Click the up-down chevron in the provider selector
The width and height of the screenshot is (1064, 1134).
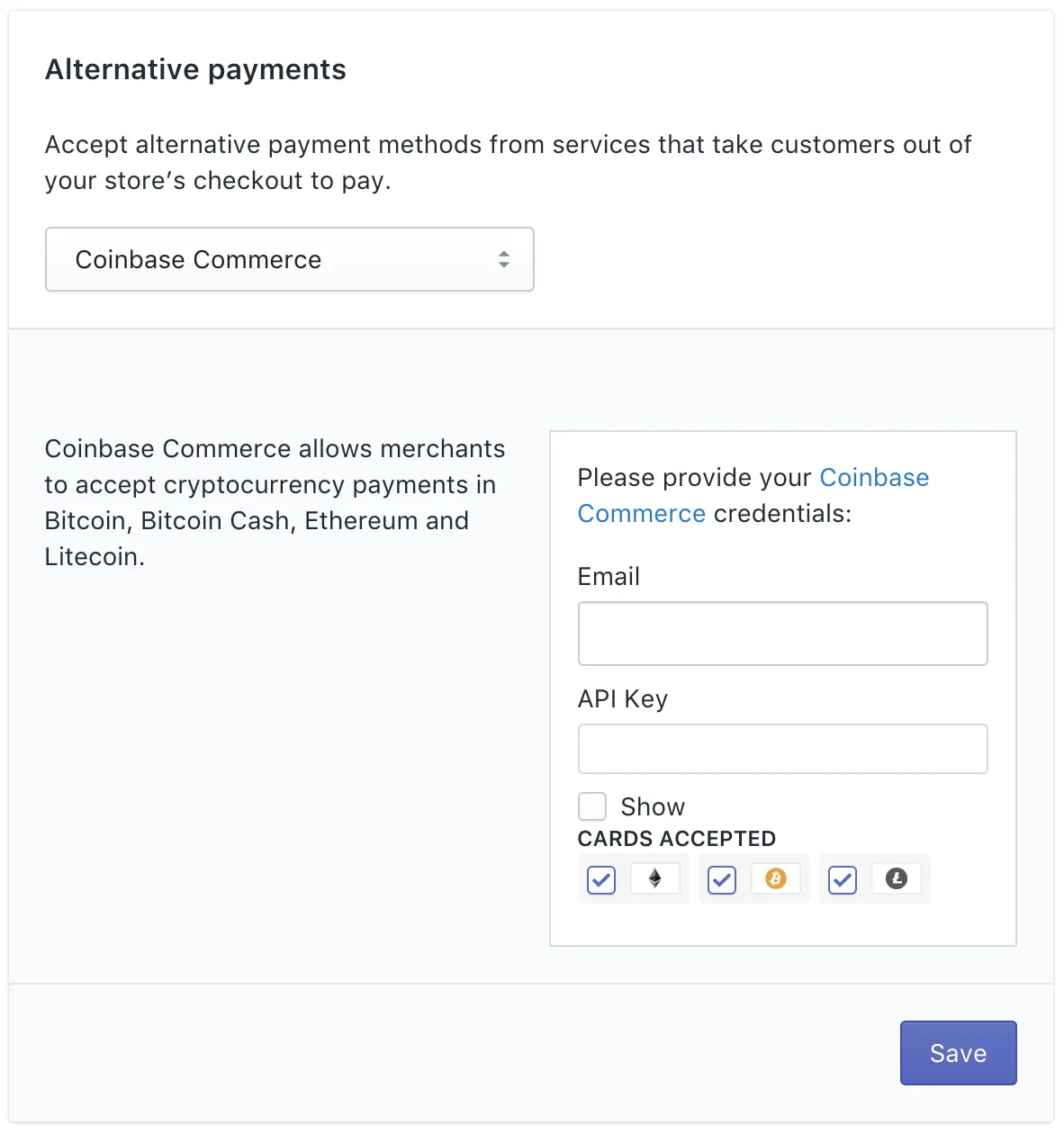pos(505,259)
